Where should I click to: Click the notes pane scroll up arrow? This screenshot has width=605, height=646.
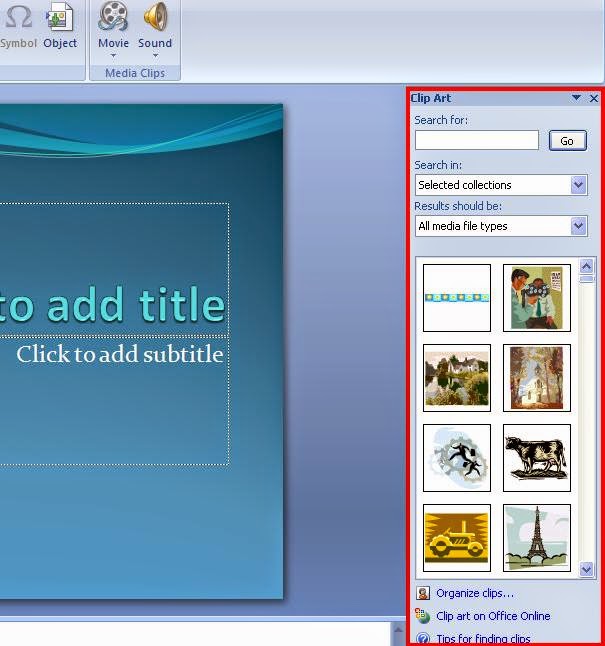(398, 630)
